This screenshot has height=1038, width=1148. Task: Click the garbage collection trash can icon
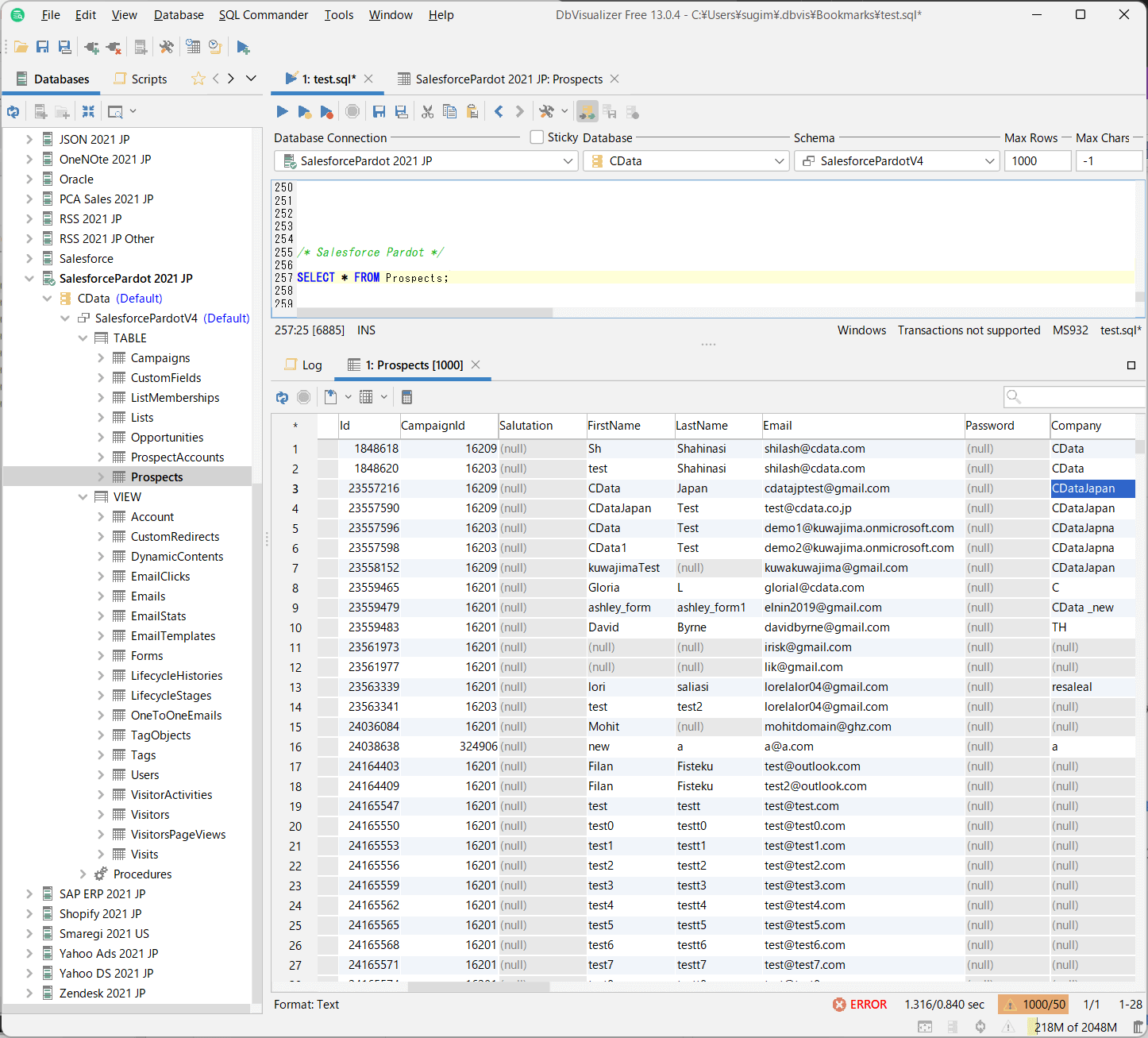tap(1138, 1027)
